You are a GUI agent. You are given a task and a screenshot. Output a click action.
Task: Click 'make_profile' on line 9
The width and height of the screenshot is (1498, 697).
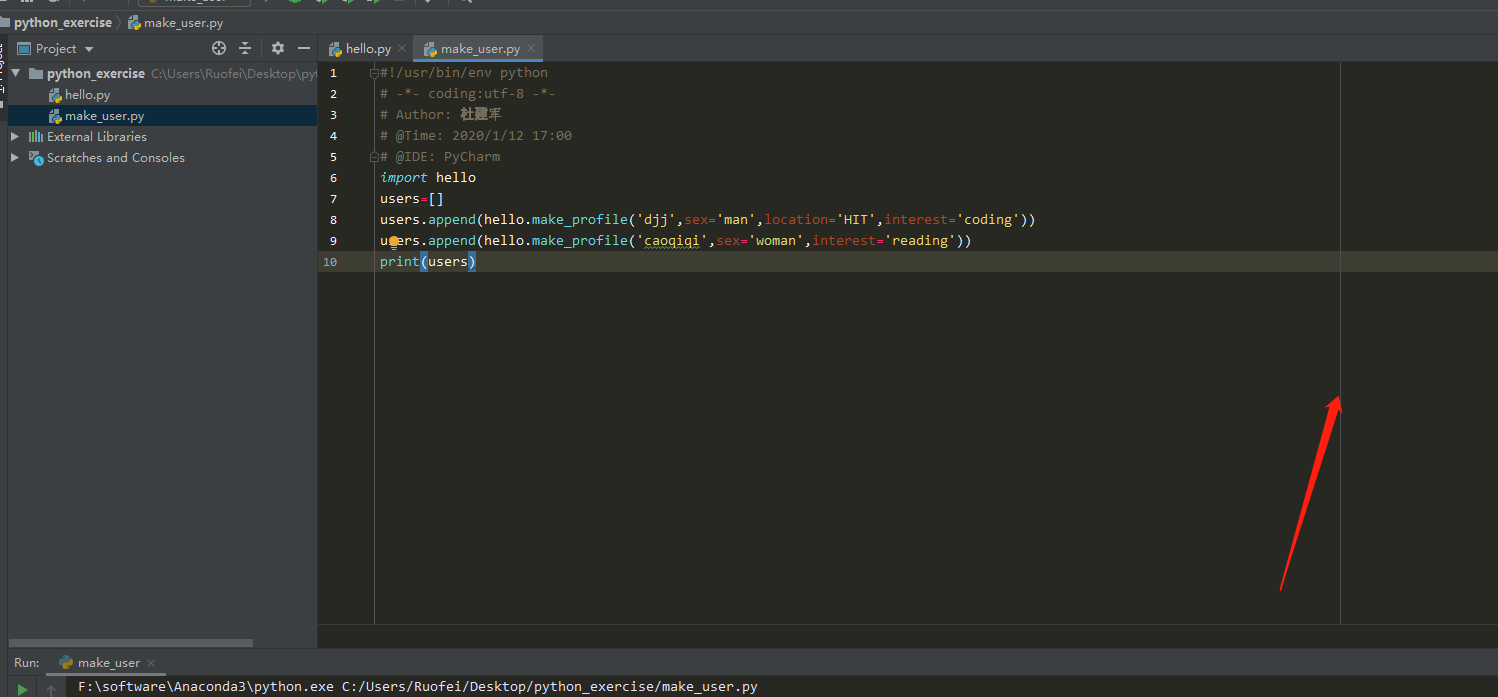coord(580,241)
